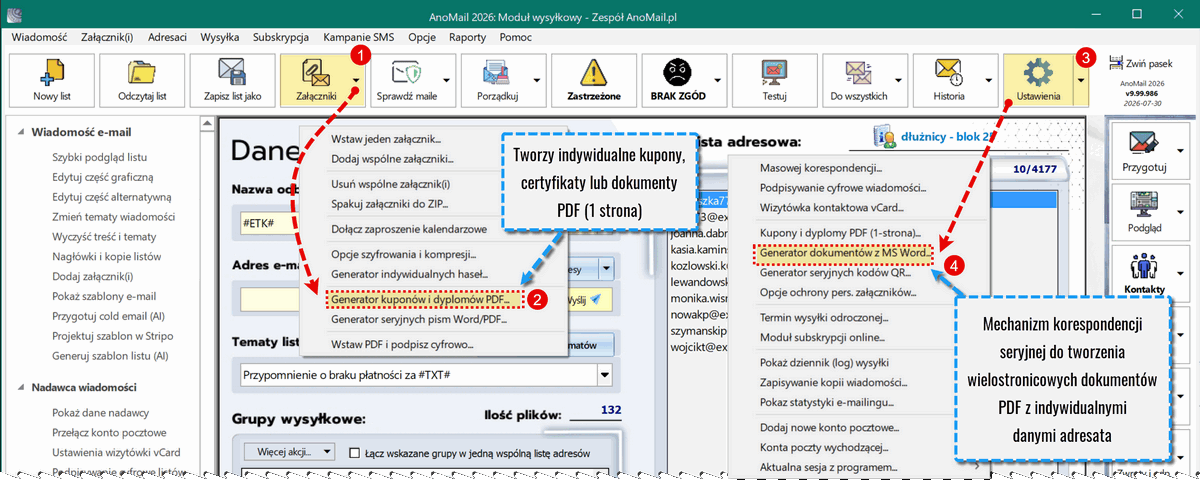Open the Raporty menu

coord(468,36)
